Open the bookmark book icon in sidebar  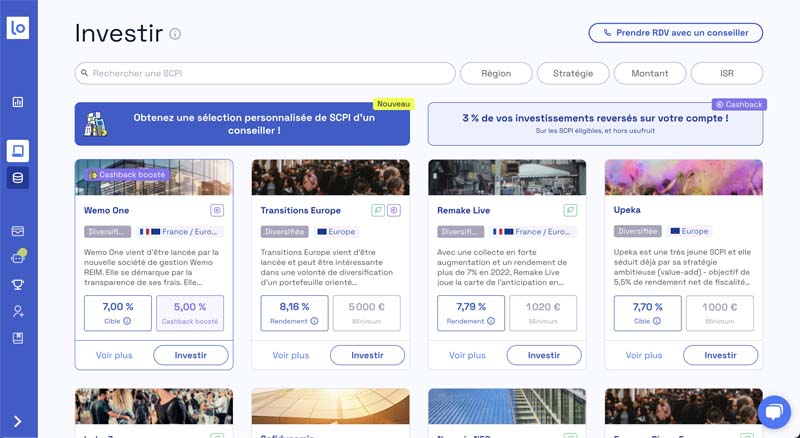pos(18,338)
